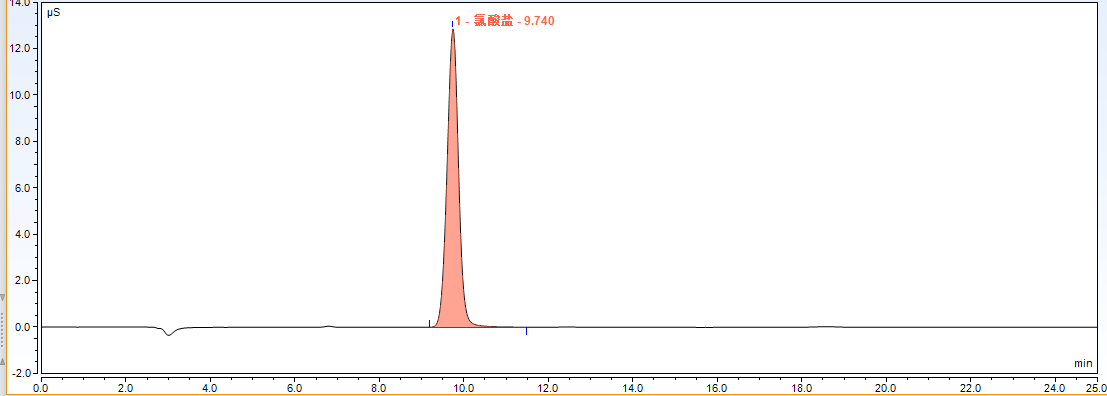Image resolution: width=1107 pixels, height=396 pixels.
Task: Click the µS signal unit label
Action: [x=53, y=13]
